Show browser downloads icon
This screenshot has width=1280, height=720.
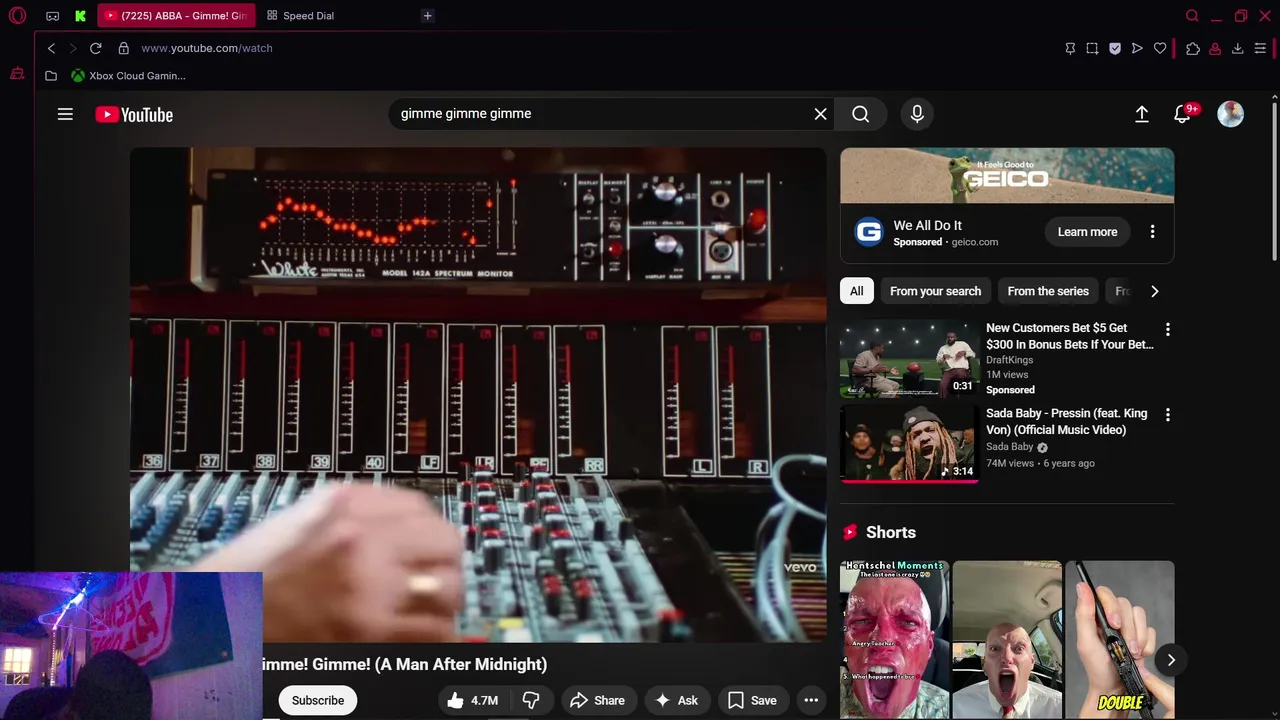click(1237, 48)
